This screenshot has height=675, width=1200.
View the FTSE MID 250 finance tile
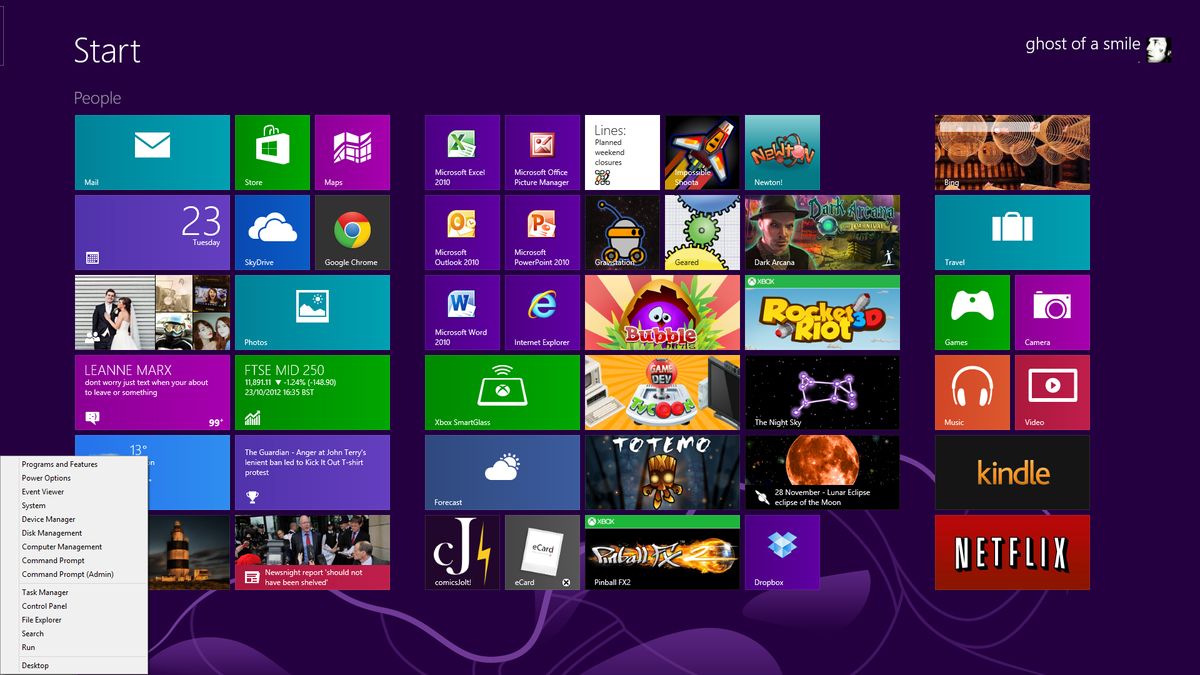tap(312, 392)
